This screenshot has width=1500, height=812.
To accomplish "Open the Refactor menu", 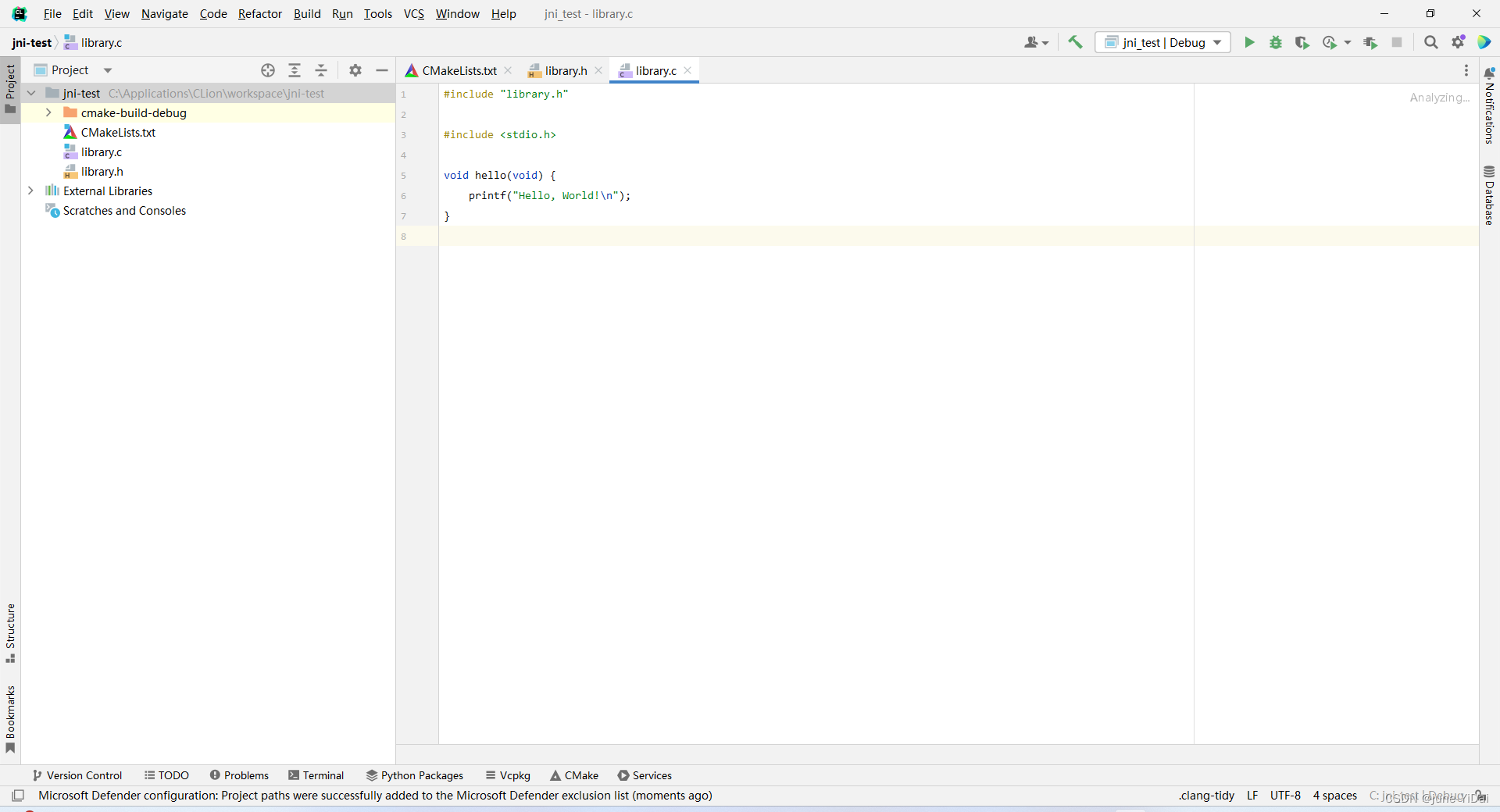I will click(x=259, y=14).
